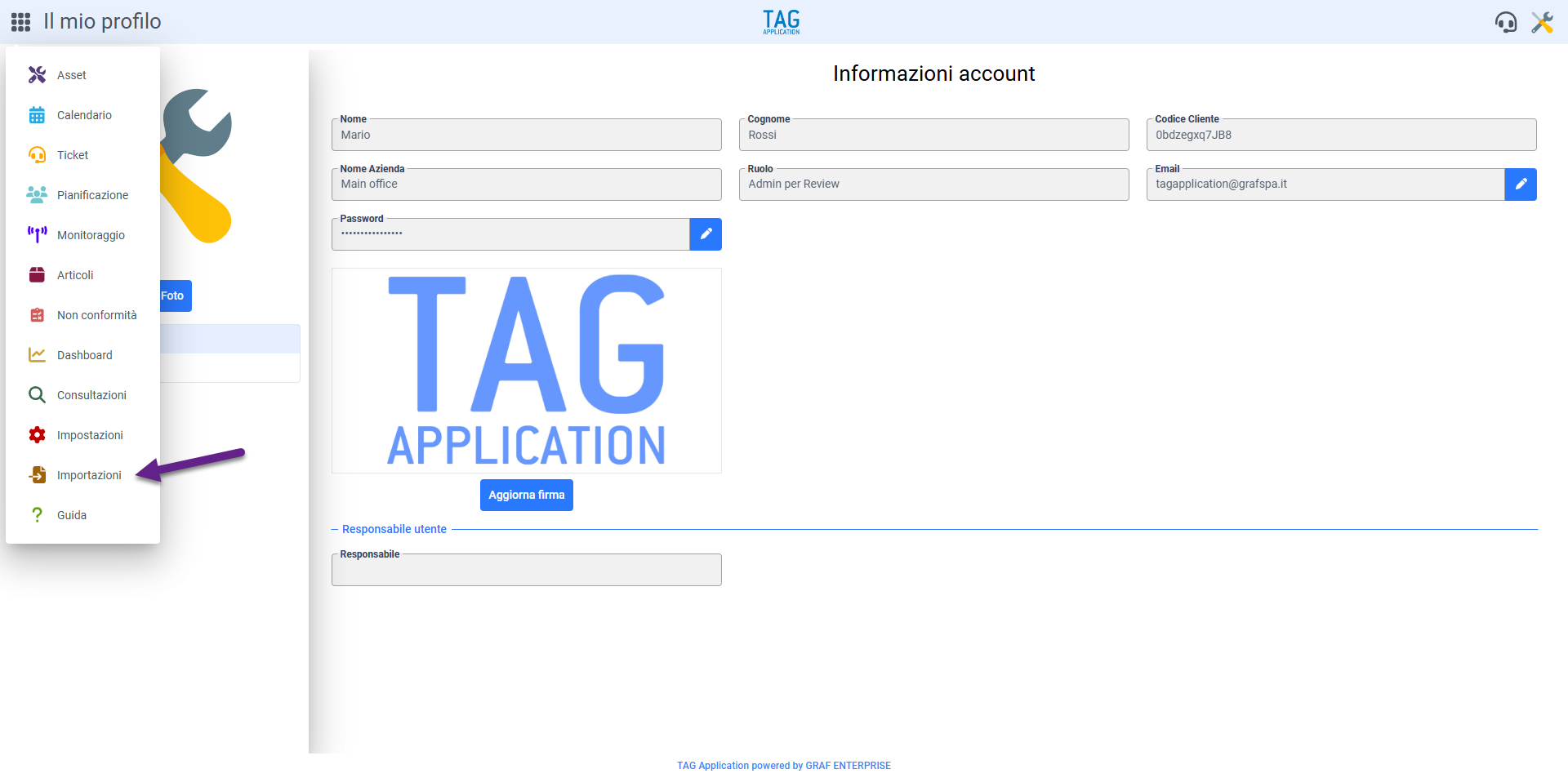This screenshot has height=778, width=1568.
Task: Click the Password field
Action: [510, 234]
